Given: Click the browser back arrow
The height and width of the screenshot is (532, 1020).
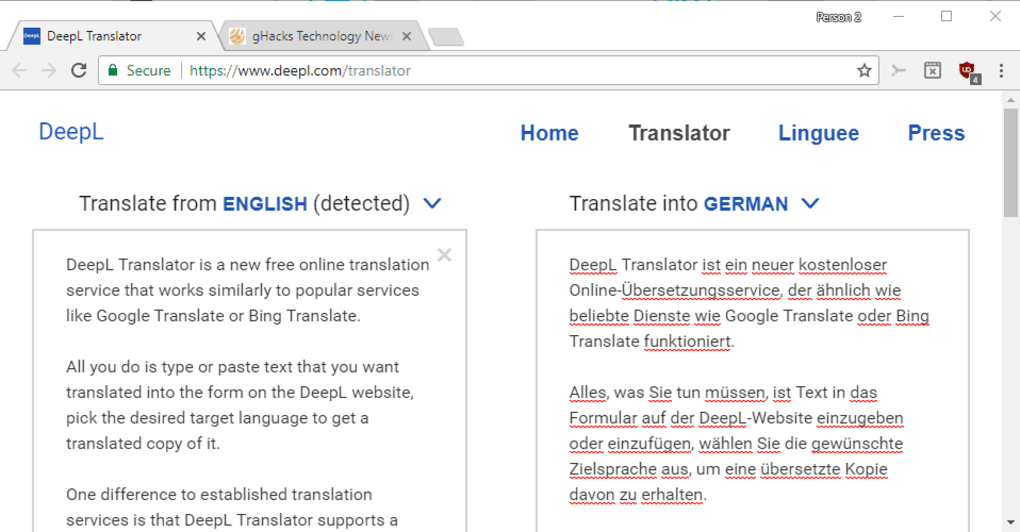Looking at the screenshot, I should tap(20, 71).
